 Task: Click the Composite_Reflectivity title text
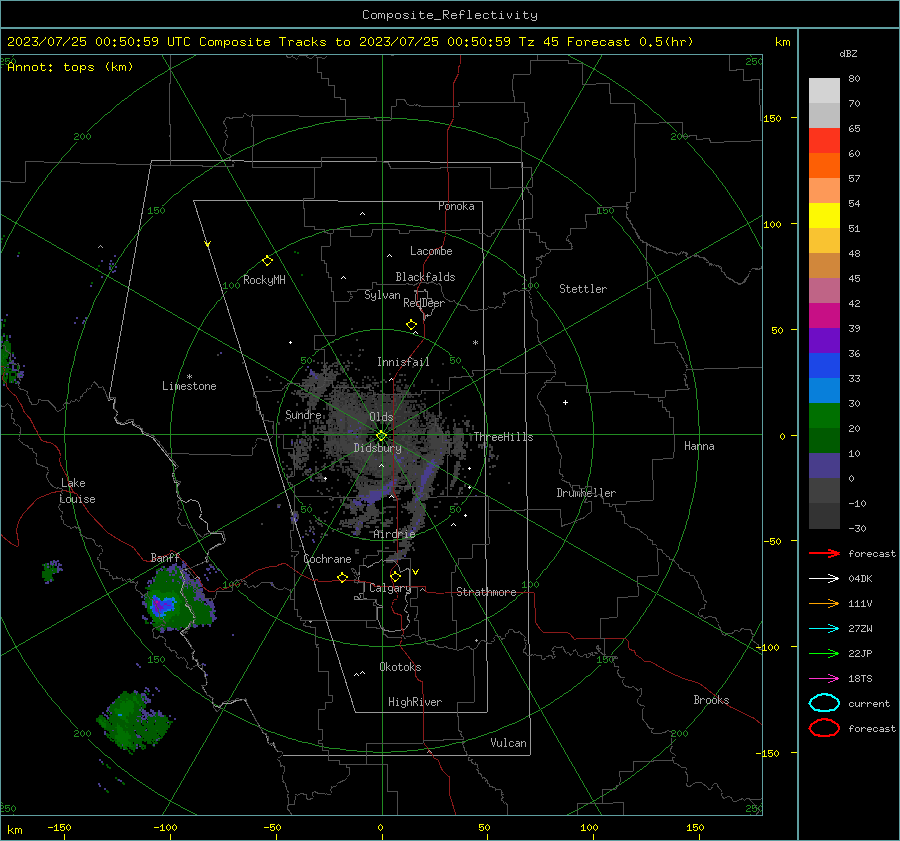pyautogui.click(x=450, y=15)
